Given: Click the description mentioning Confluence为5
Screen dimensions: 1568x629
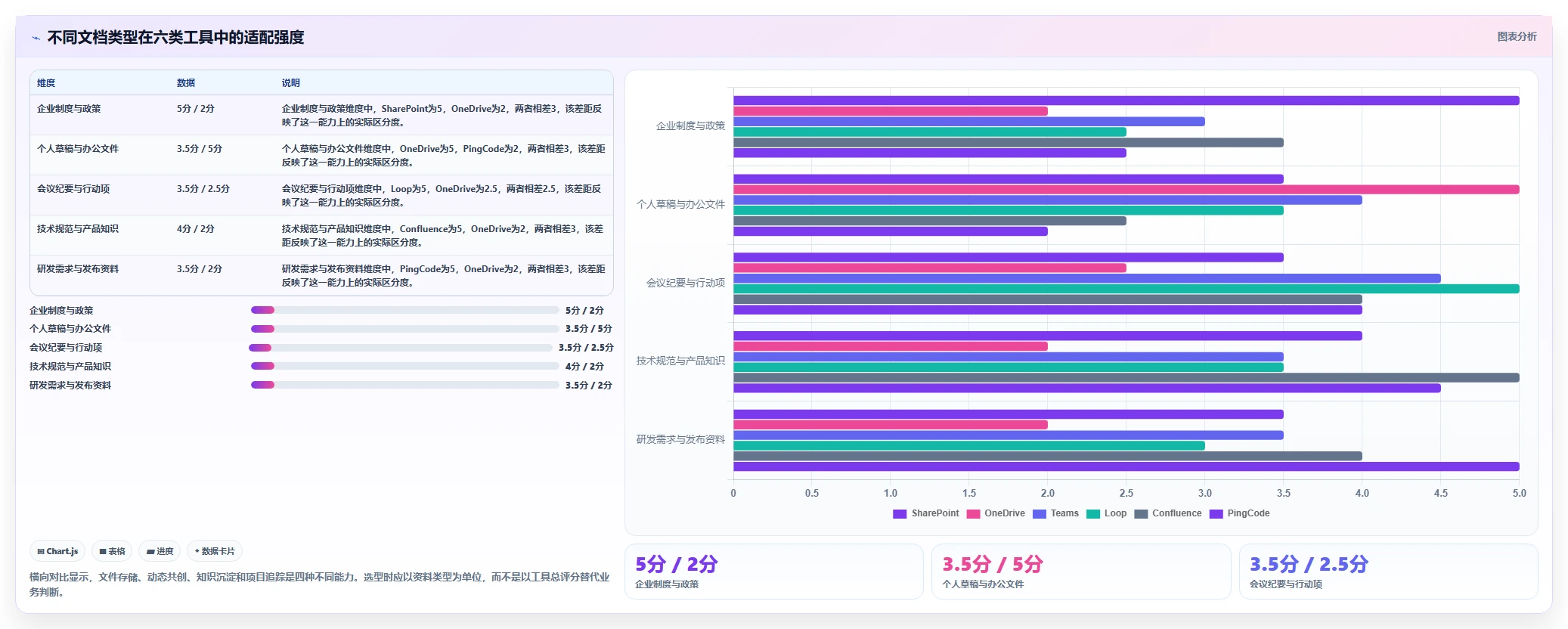Looking at the screenshot, I should click(x=443, y=236).
